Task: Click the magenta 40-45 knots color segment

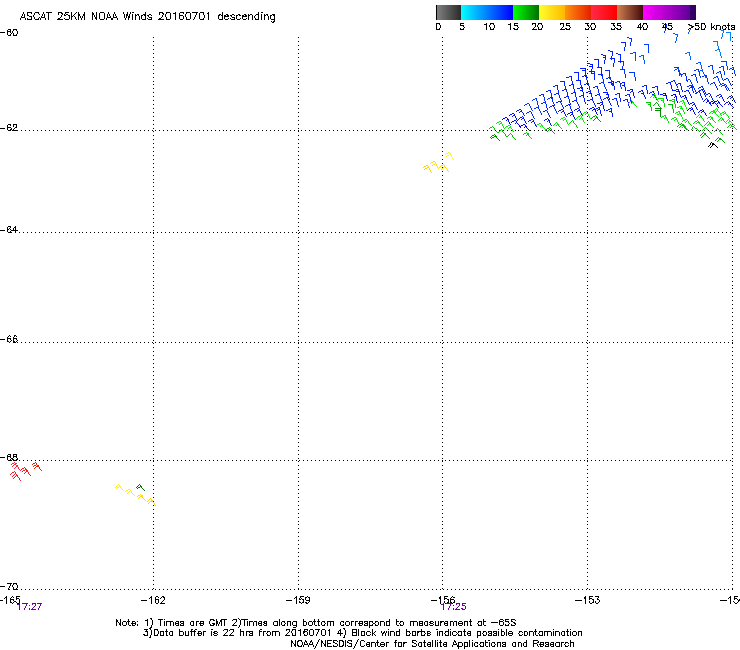Action: [x=658, y=12]
